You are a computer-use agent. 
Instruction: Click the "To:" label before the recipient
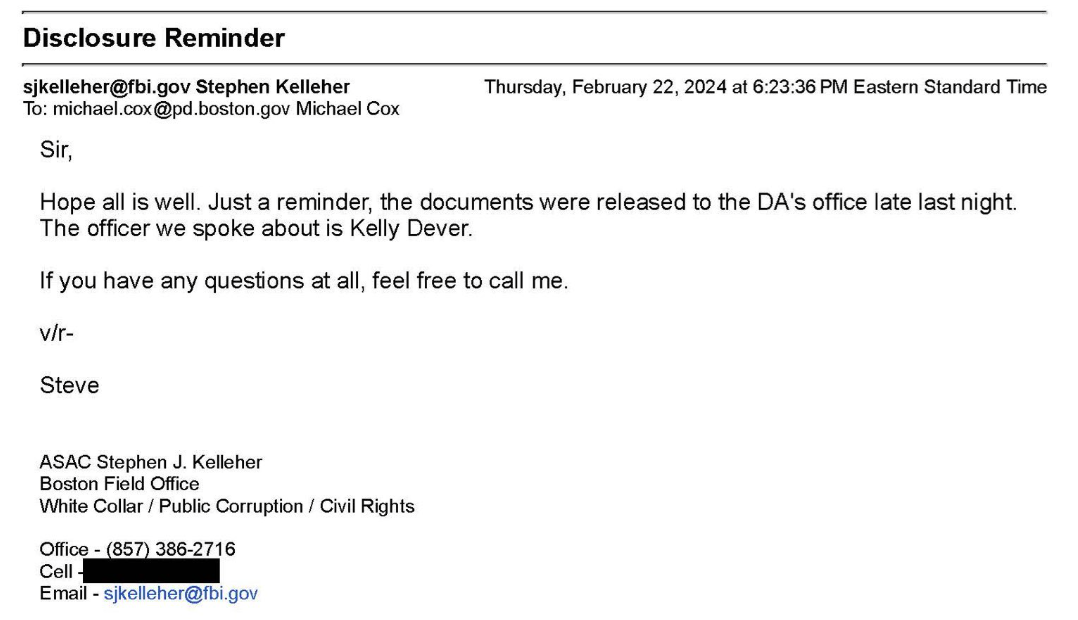pos(35,109)
